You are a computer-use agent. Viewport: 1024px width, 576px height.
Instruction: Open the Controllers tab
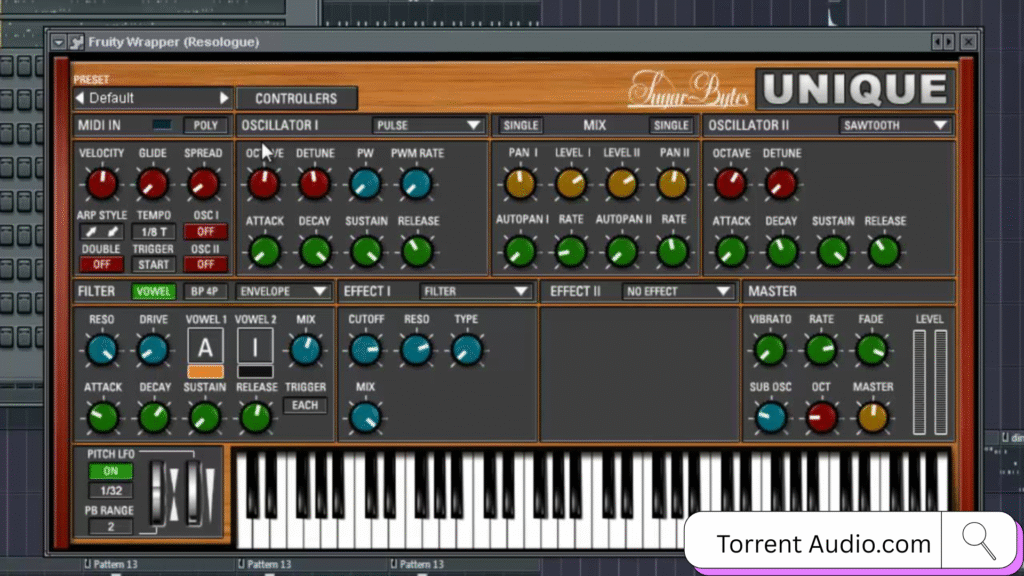(x=296, y=99)
